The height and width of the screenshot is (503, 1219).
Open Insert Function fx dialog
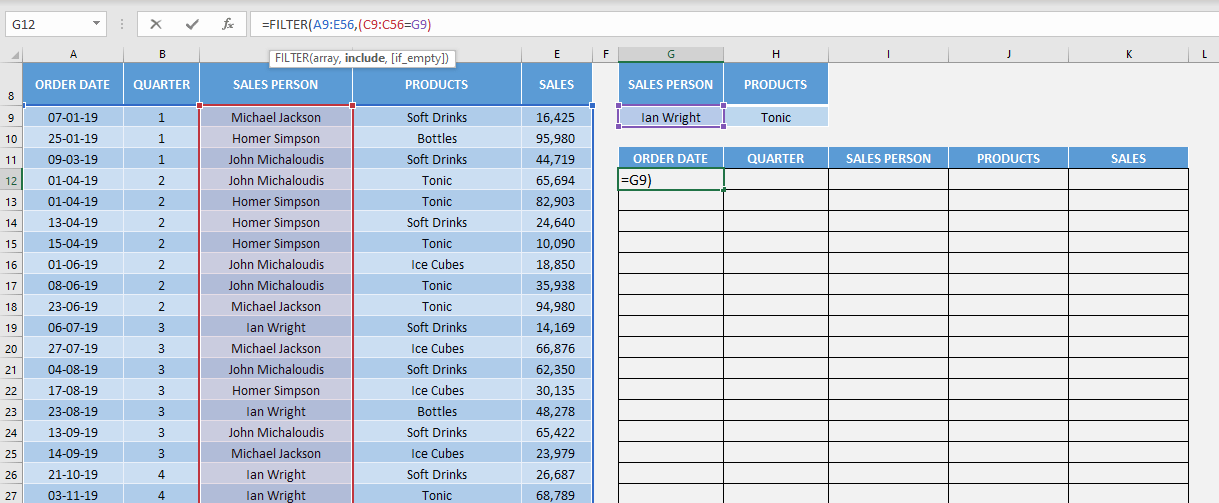(x=228, y=24)
